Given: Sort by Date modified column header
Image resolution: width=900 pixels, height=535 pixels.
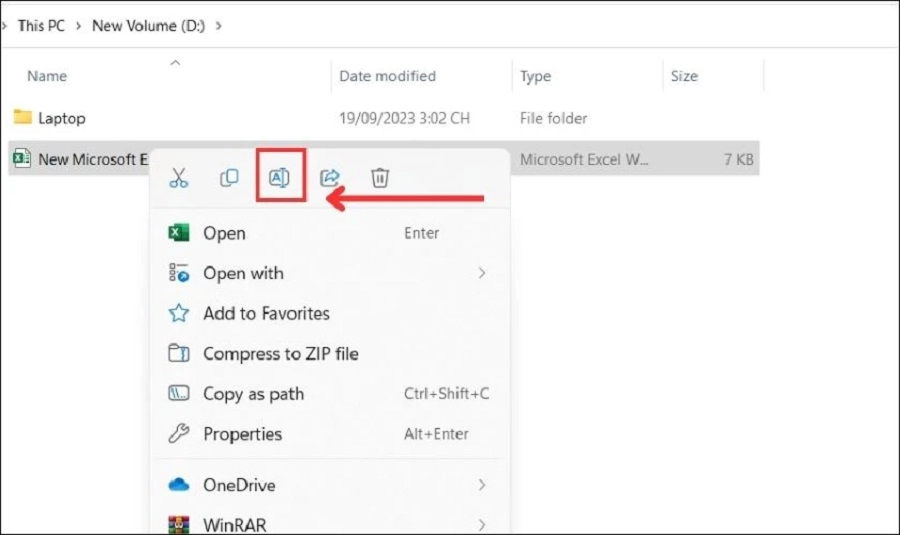Looking at the screenshot, I should click(x=387, y=76).
